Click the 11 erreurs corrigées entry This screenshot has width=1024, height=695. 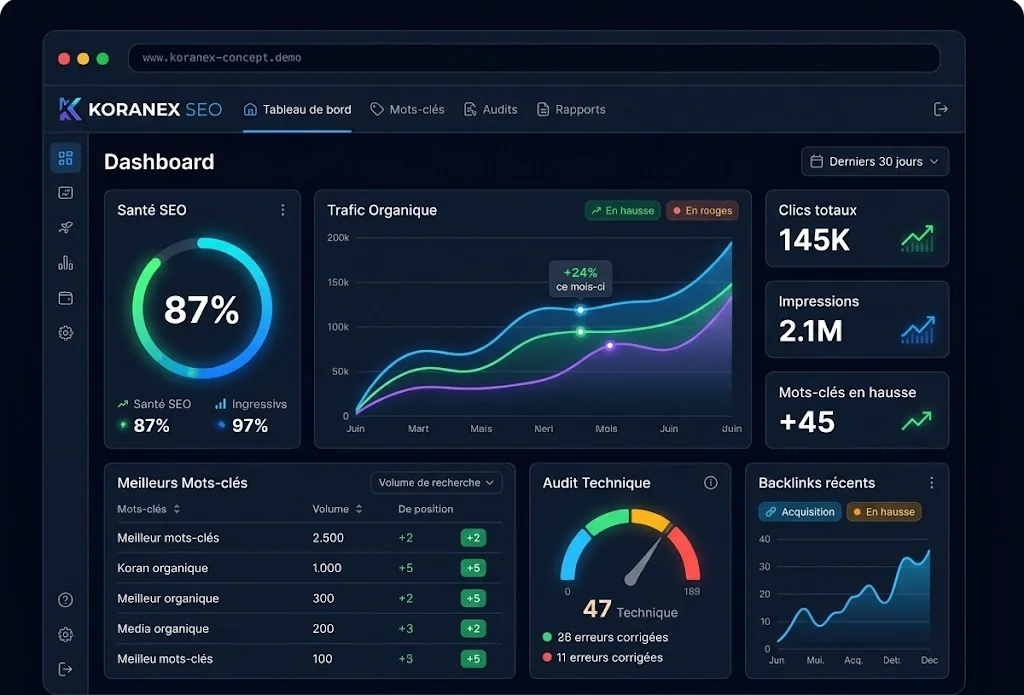[603, 657]
